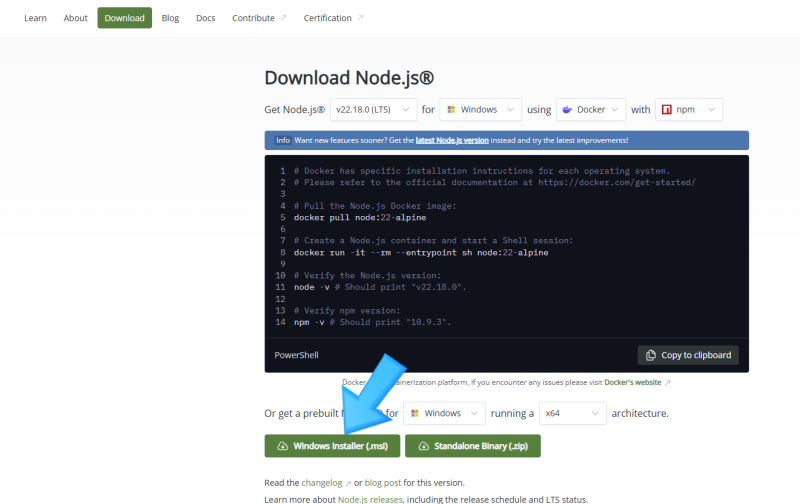Click the clipboard icon in the copy button

(651, 355)
